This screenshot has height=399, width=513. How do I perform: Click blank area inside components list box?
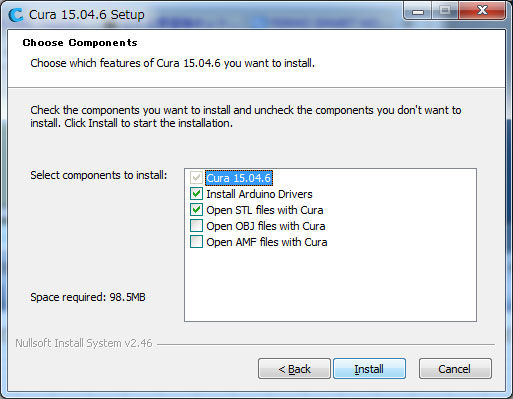(330, 287)
